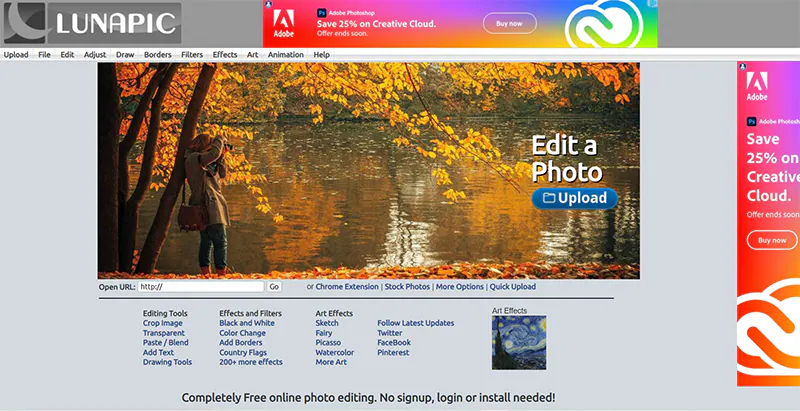Image resolution: width=800 pixels, height=411 pixels.
Task: Open the Chrome Extension link
Action: (x=347, y=287)
